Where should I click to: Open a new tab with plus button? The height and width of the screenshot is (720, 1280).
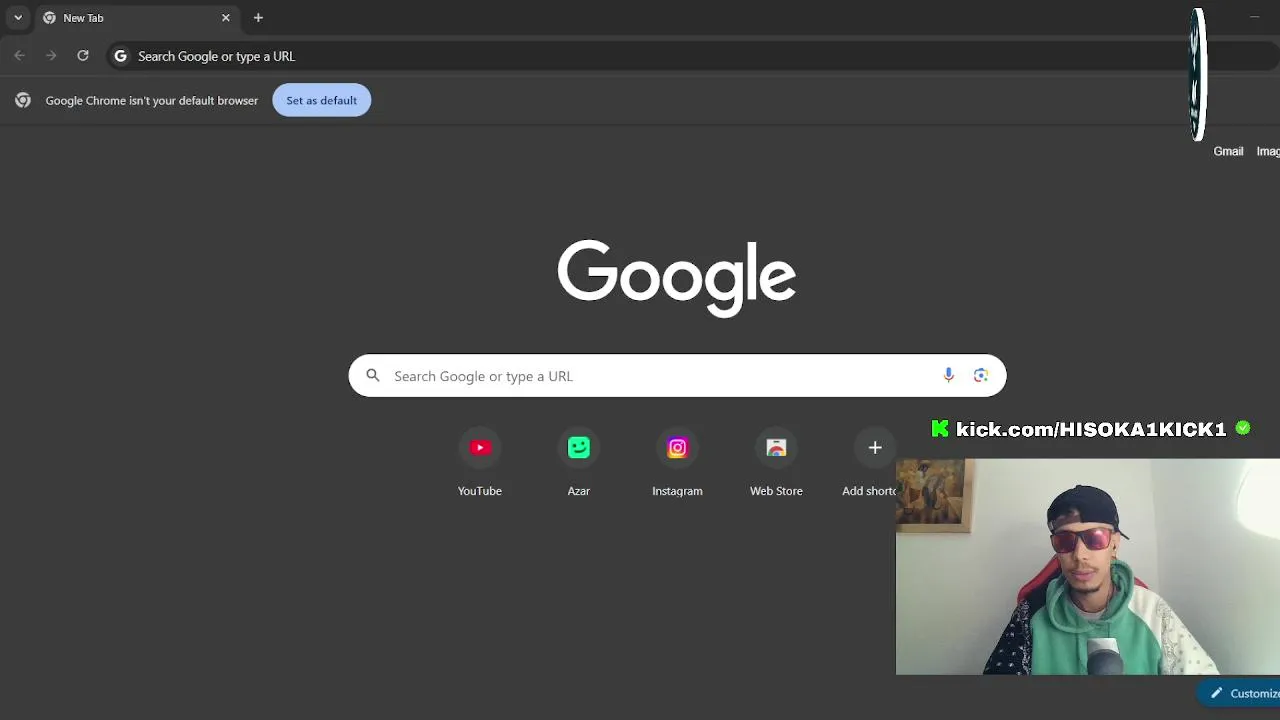pos(258,18)
